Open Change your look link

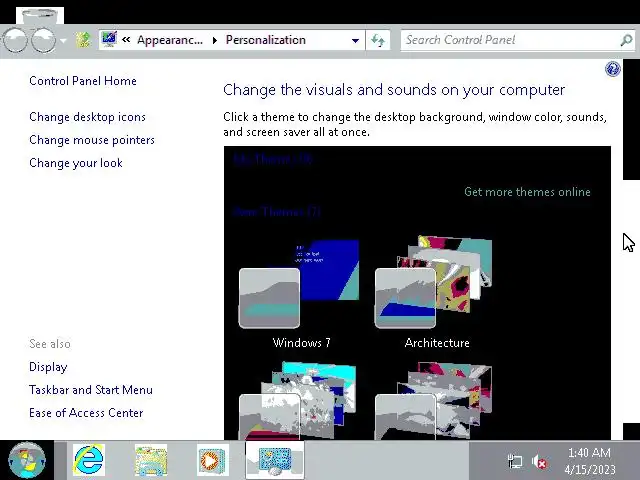pos(76,163)
